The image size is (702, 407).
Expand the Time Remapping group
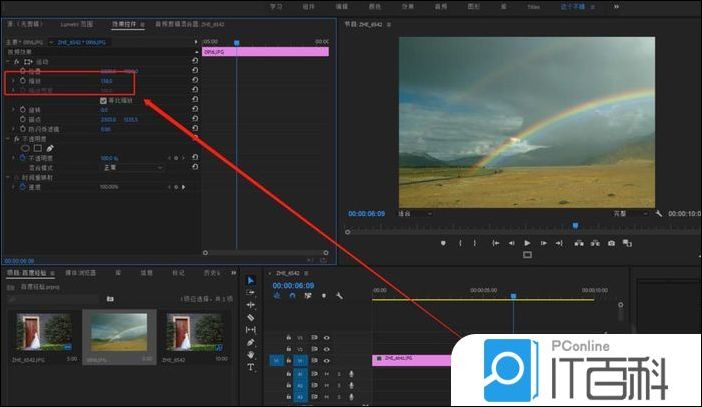8,177
